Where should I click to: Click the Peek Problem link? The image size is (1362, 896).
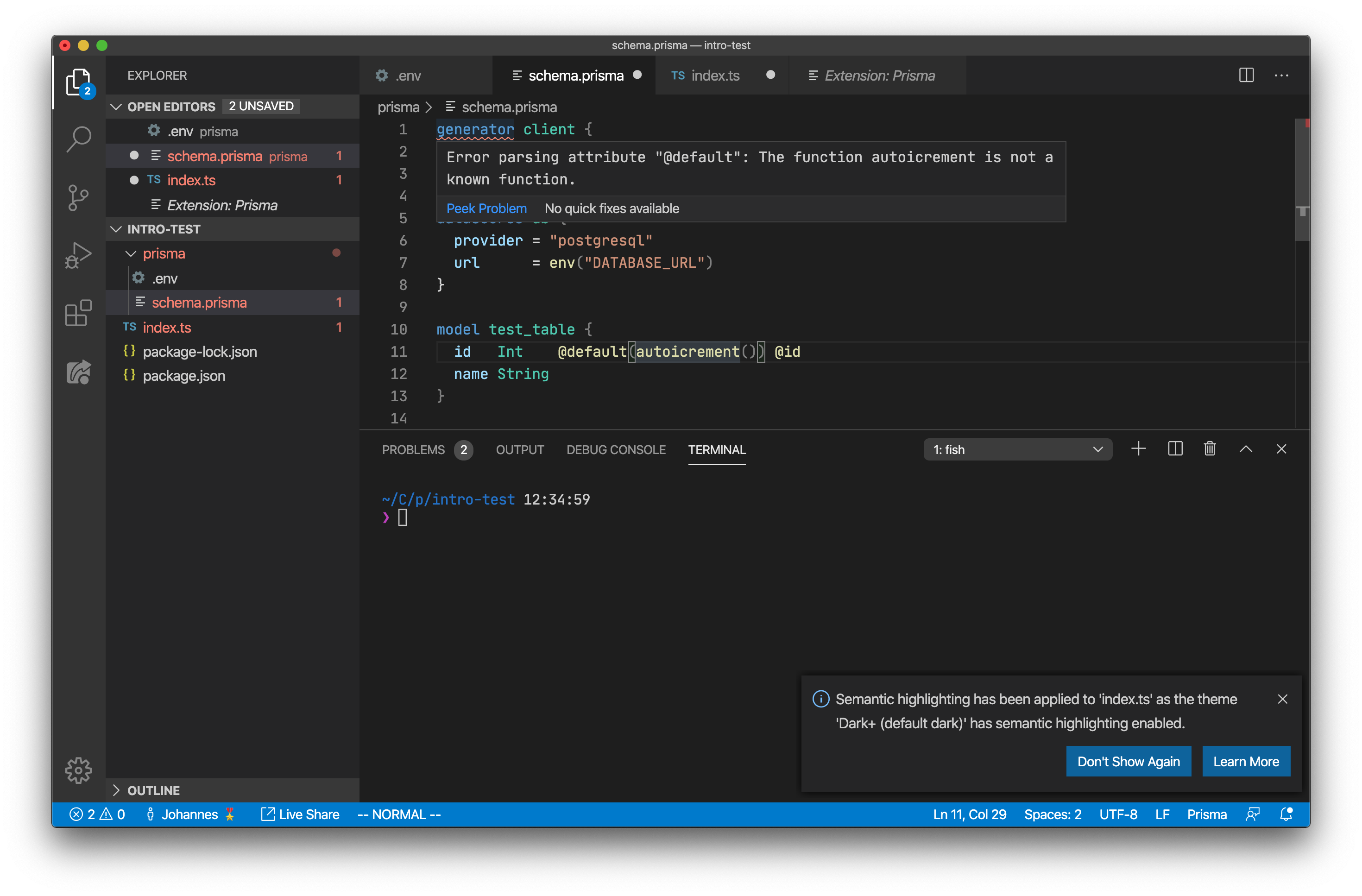coord(486,208)
